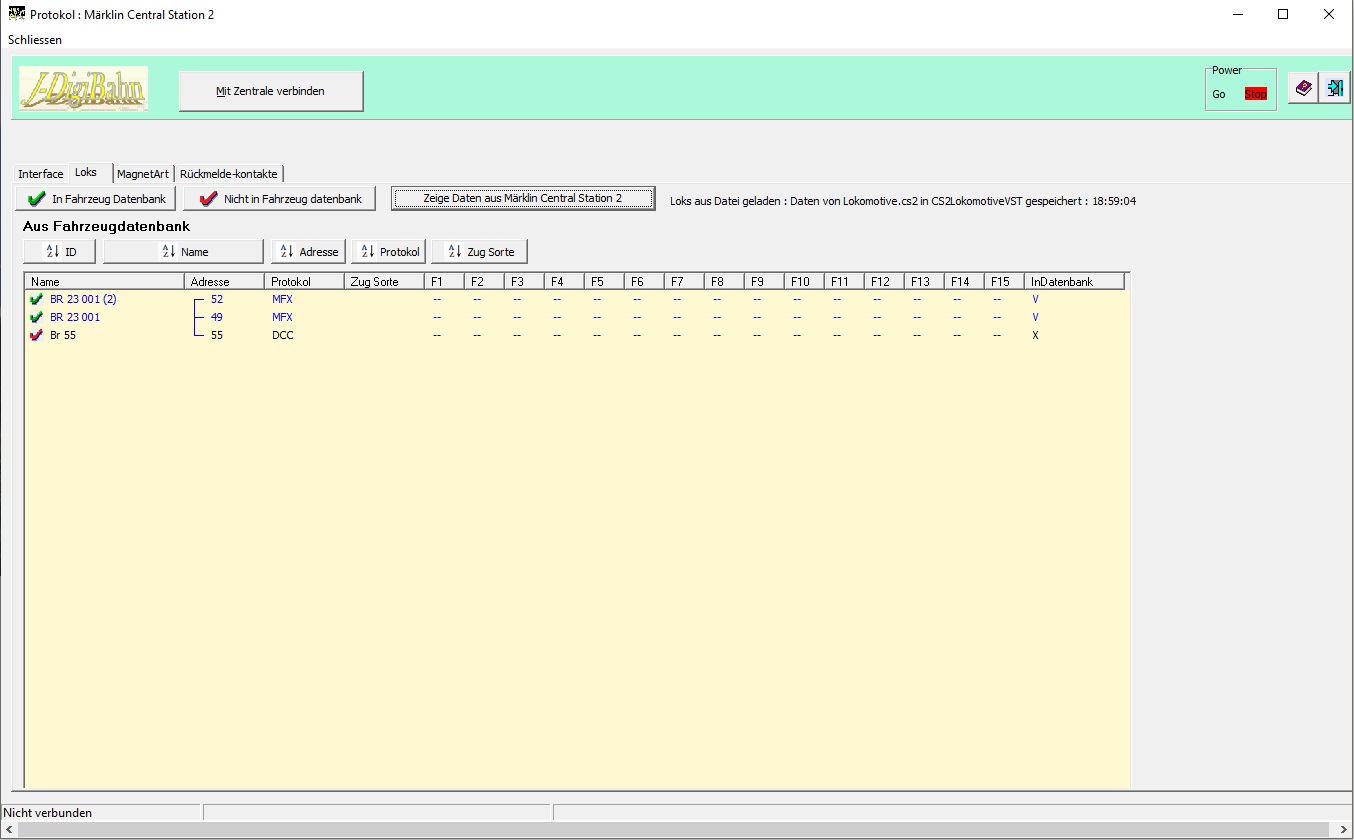Viewport: 1354px width, 840px height.
Task: Click the scrollbar right arrow
Action: click(1345, 830)
